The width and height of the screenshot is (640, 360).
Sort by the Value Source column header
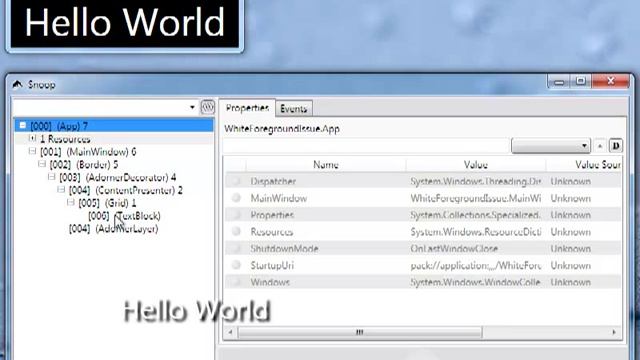(x=584, y=164)
